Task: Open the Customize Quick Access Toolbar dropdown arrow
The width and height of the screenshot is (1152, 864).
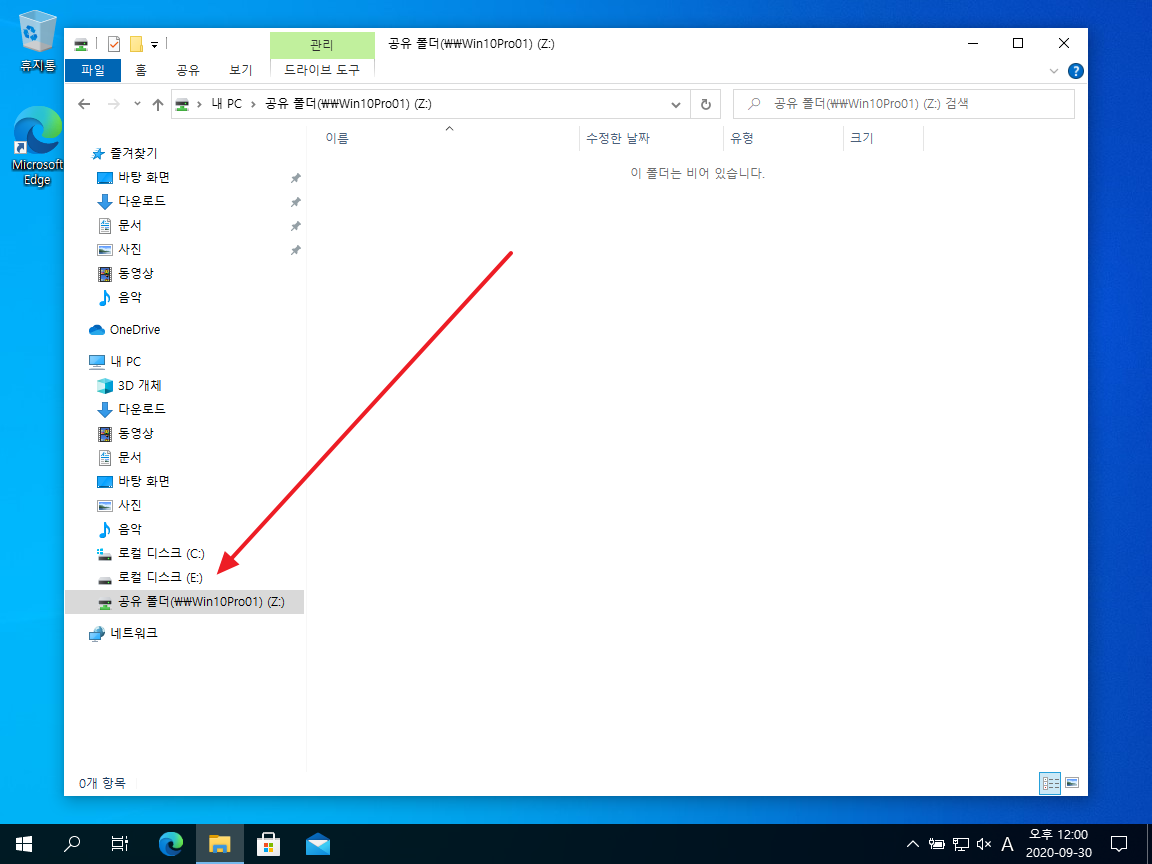Action: 154,45
